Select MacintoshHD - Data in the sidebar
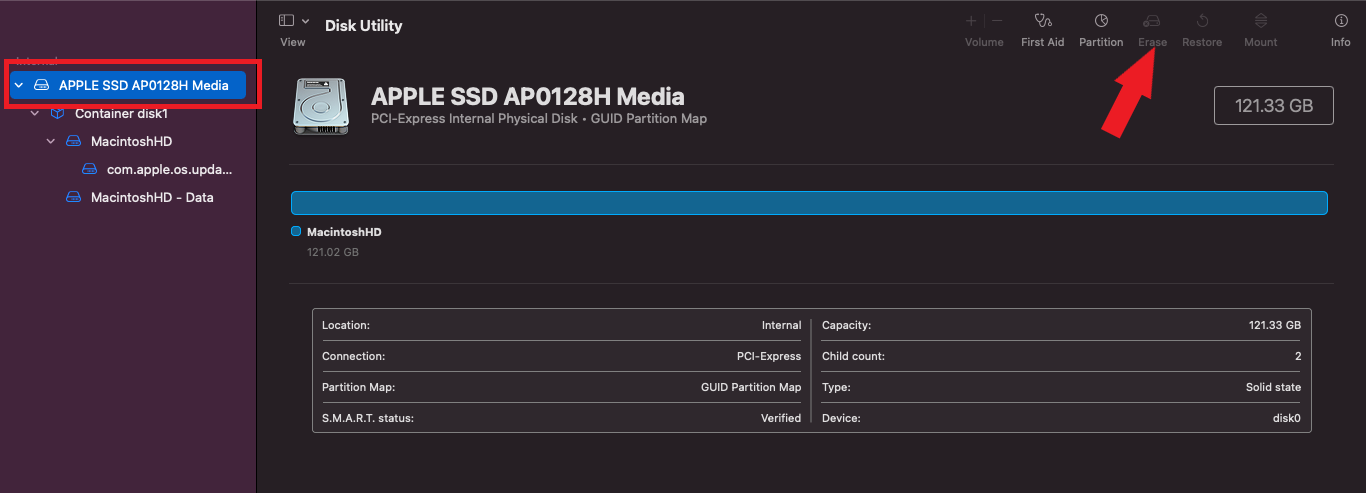The height and width of the screenshot is (493, 1366). point(151,198)
